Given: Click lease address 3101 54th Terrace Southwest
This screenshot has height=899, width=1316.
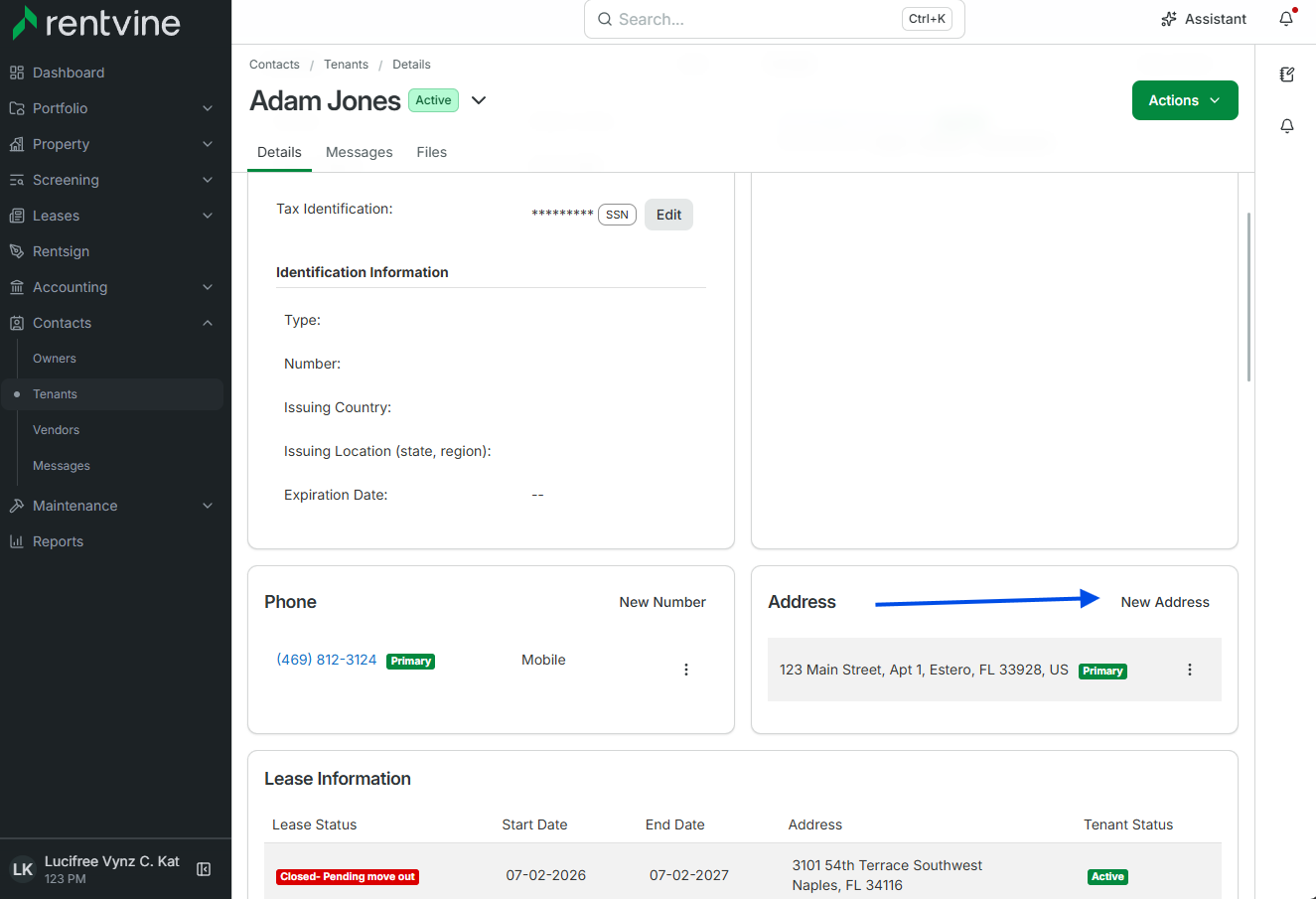Looking at the screenshot, I should (x=887, y=865).
